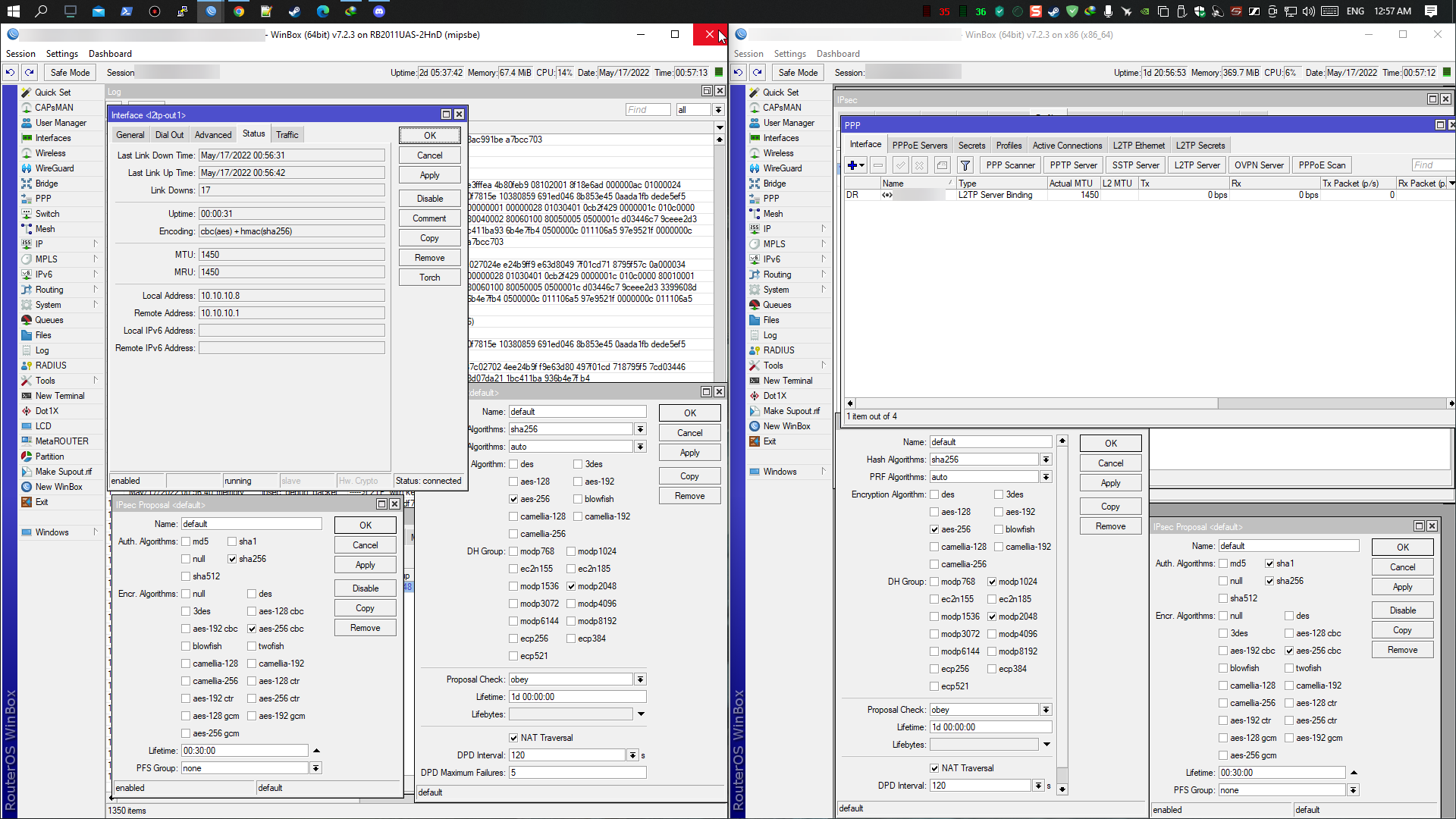Click the comment icon in PPP toolbar
This screenshot has height=819, width=1456.
[942, 165]
